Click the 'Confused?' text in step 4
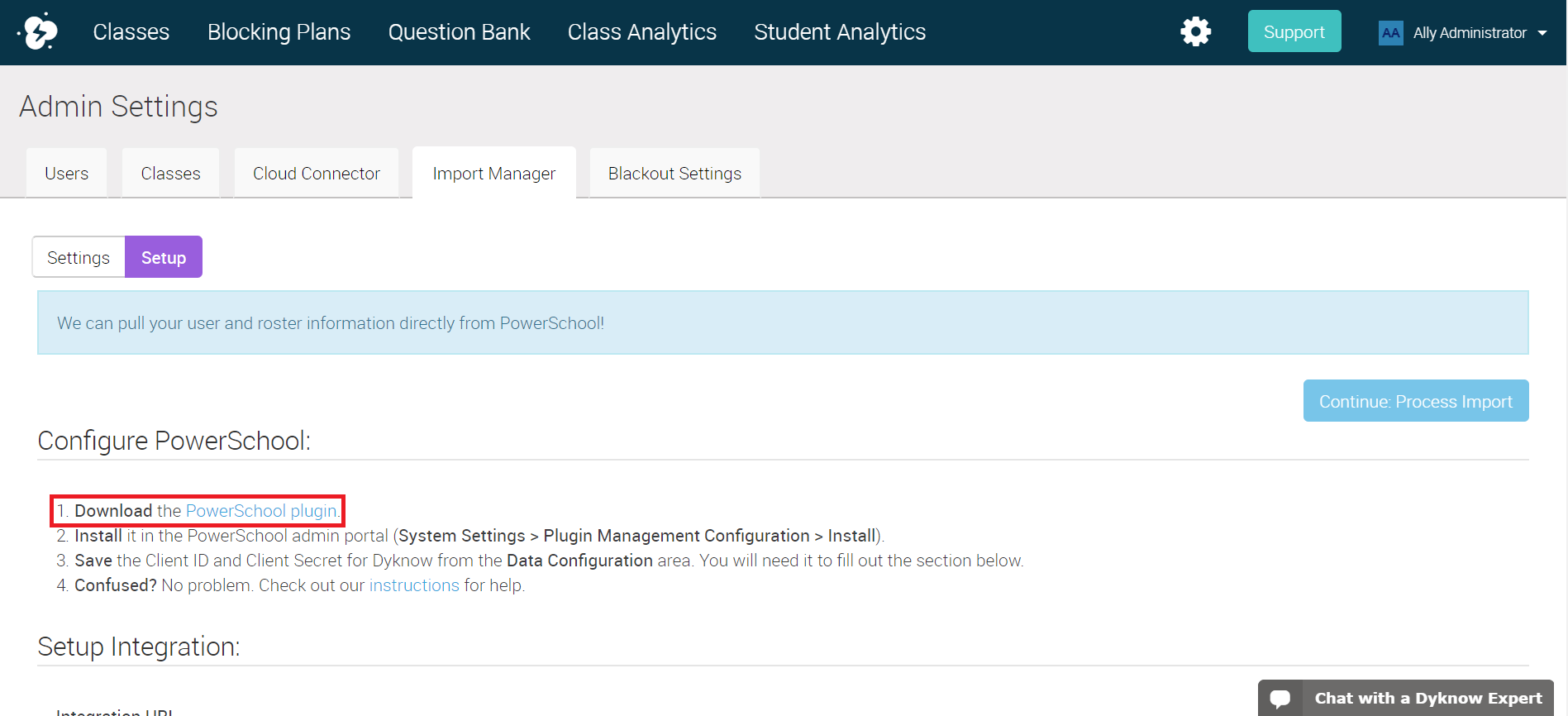This screenshot has height=716, width=1568. (x=116, y=585)
